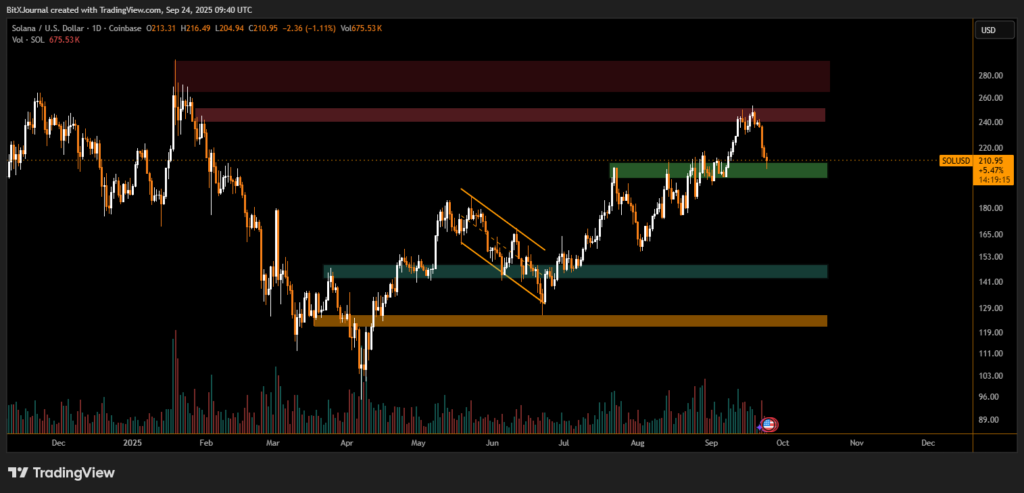
Task: Select the green support zone near 210
Action: (x=718, y=170)
